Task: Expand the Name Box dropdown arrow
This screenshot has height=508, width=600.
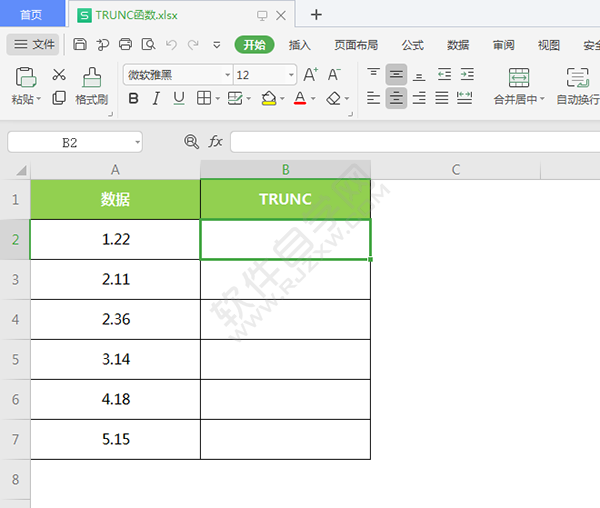Action: pyautogui.click(x=137, y=142)
